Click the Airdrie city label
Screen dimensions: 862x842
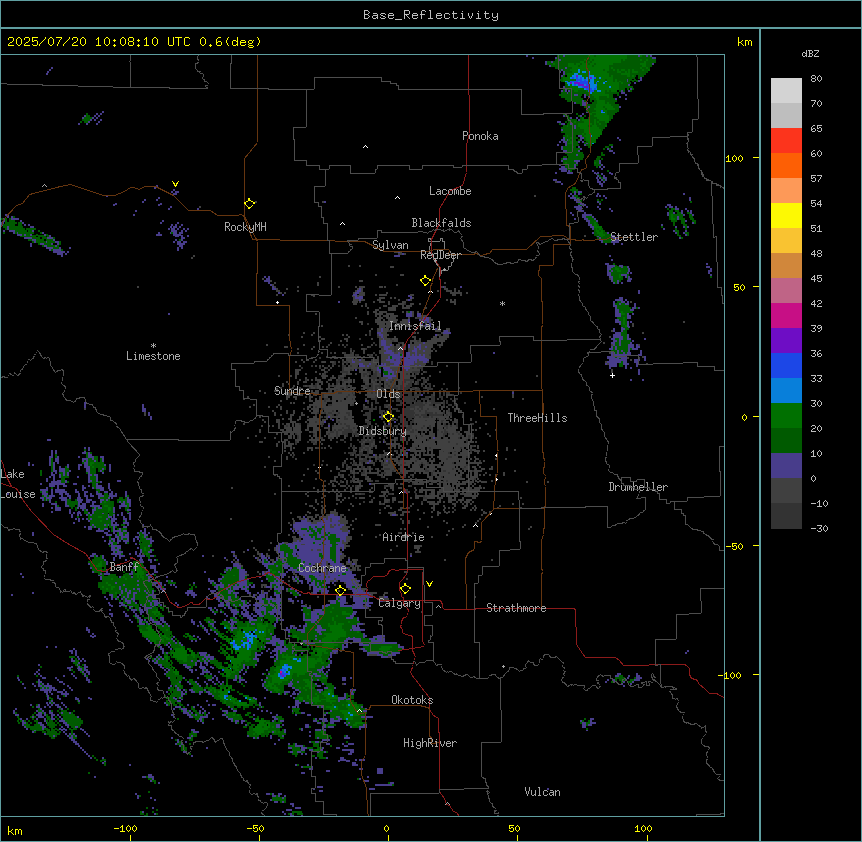pyautogui.click(x=403, y=537)
